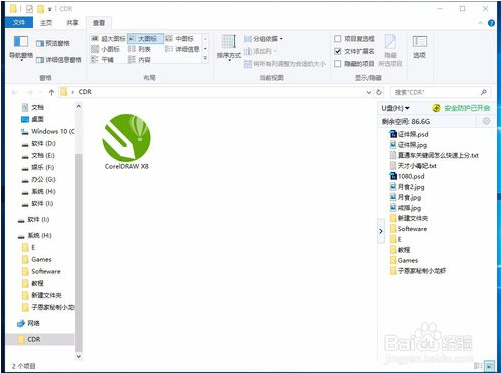501x373 pixels.
Task: Select 列表 list layout
Action: (140, 49)
